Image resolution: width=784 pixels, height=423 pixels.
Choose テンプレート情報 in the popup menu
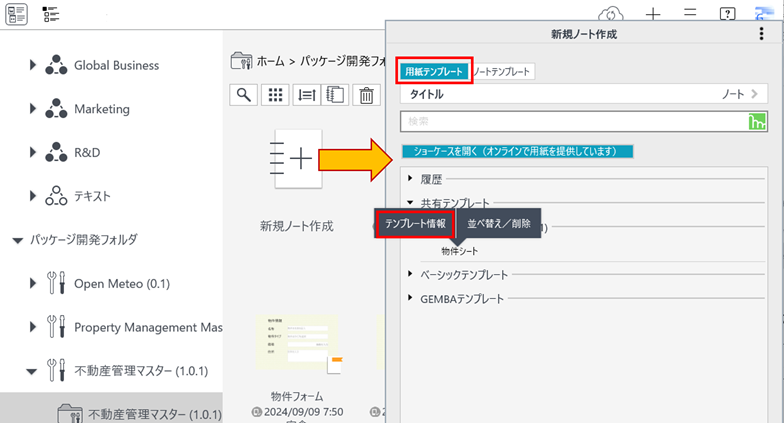pyautogui.click(x=415, y=224)
